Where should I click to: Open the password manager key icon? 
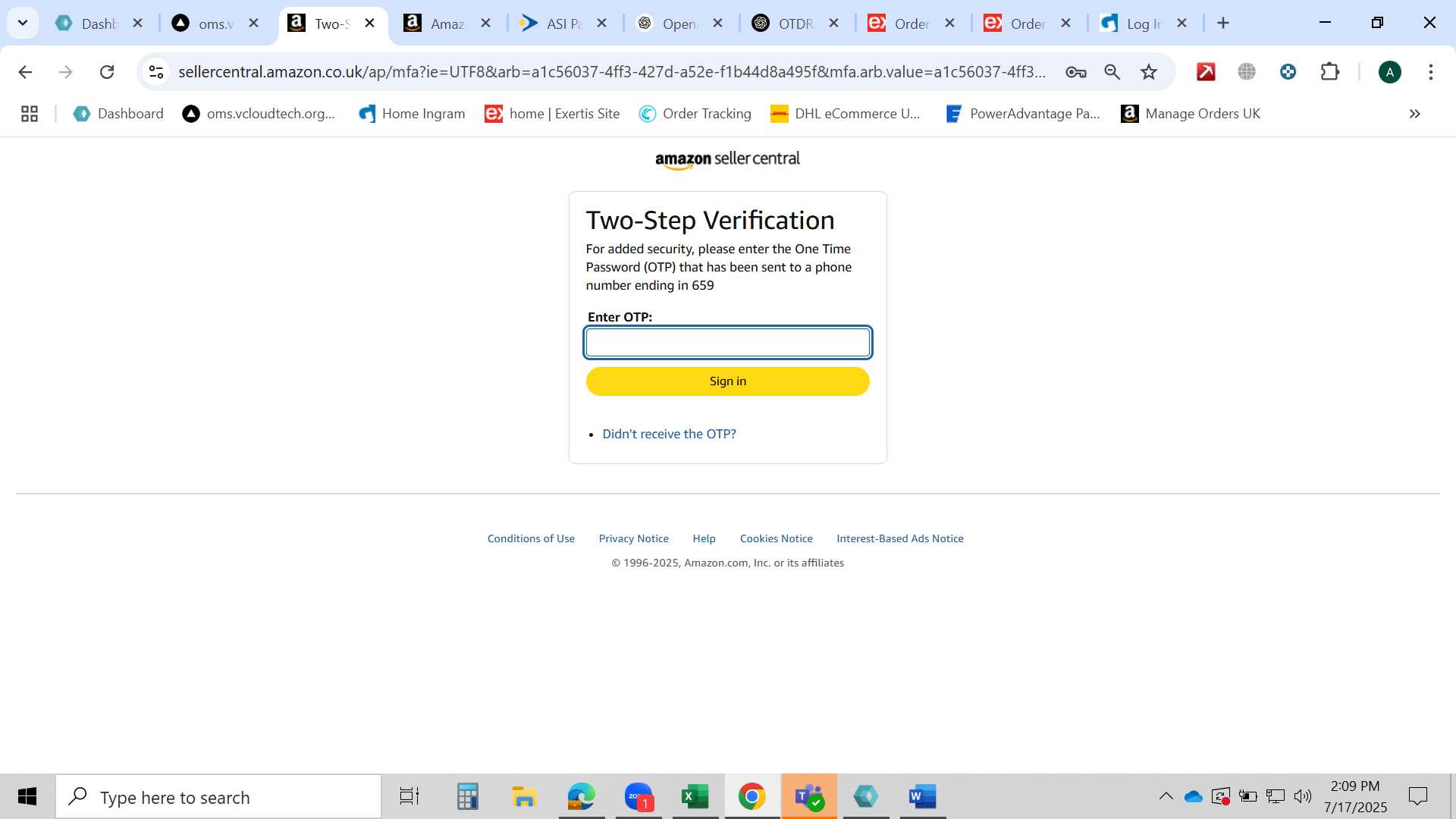click(1075, 72)
